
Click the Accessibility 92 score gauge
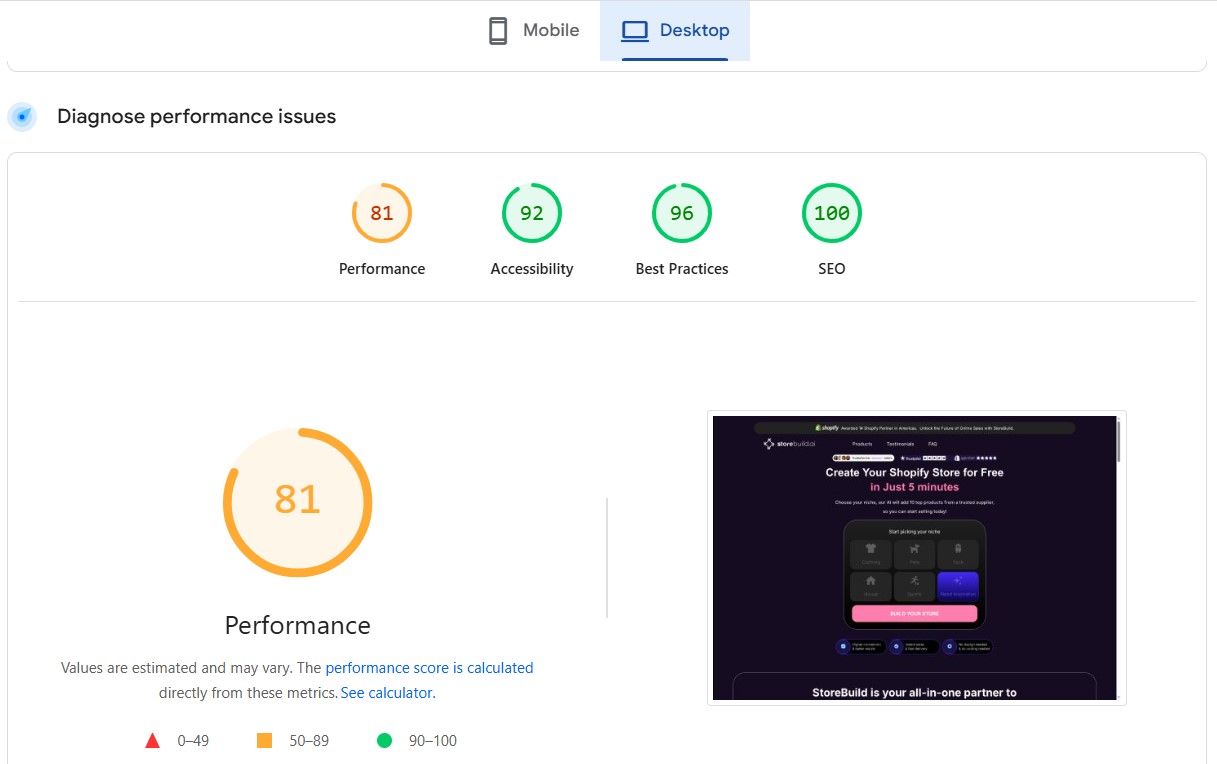[x=531, y=212]
